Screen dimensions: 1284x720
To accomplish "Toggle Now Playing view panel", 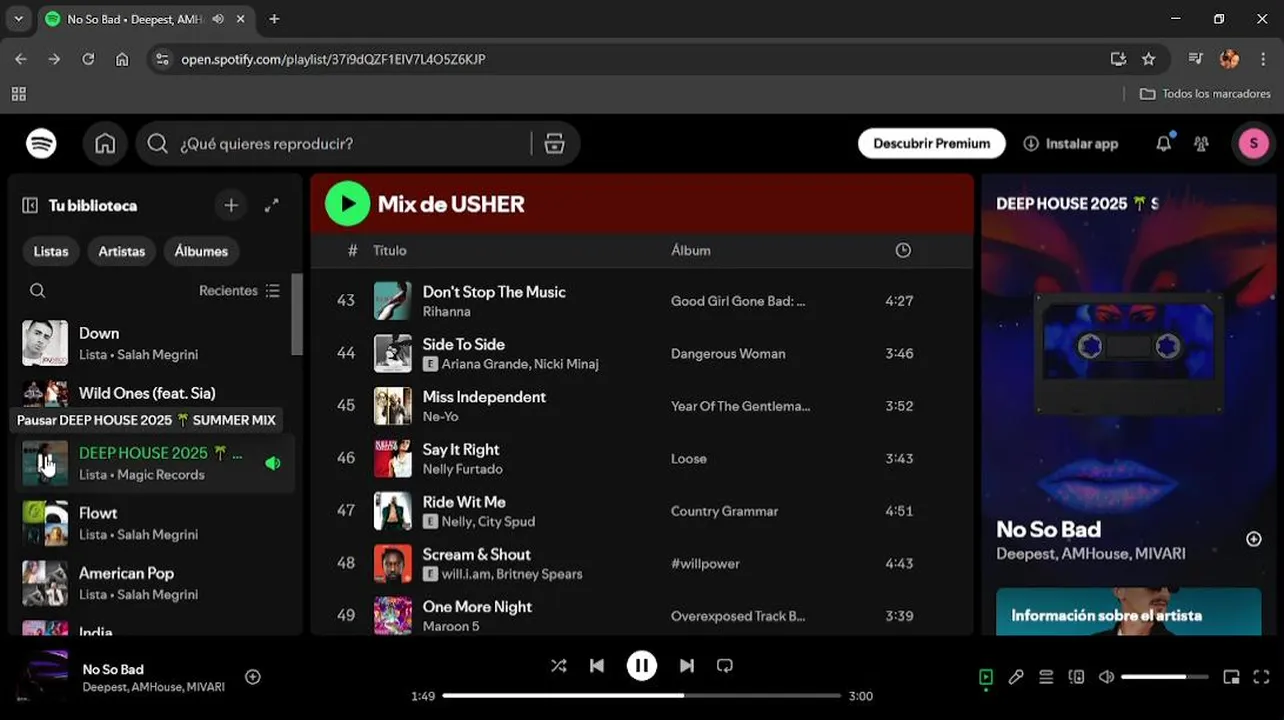I will click(986, 677).
